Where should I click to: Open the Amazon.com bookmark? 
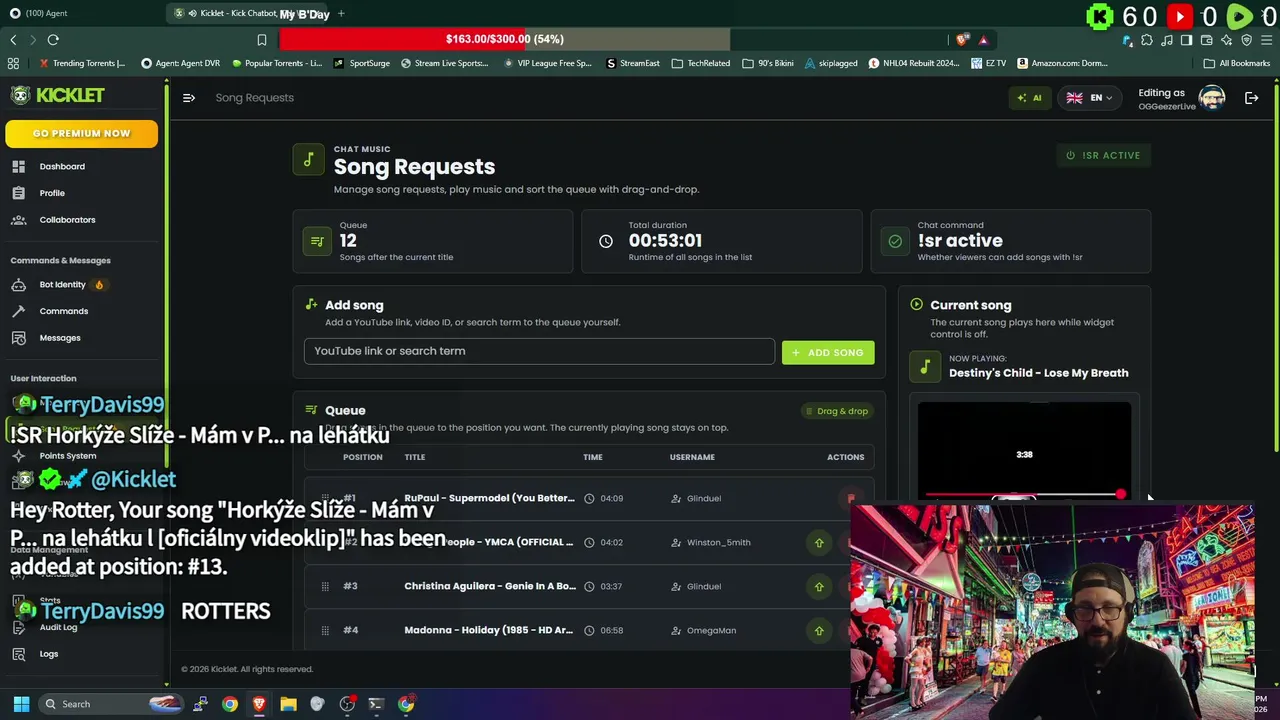1062,63
